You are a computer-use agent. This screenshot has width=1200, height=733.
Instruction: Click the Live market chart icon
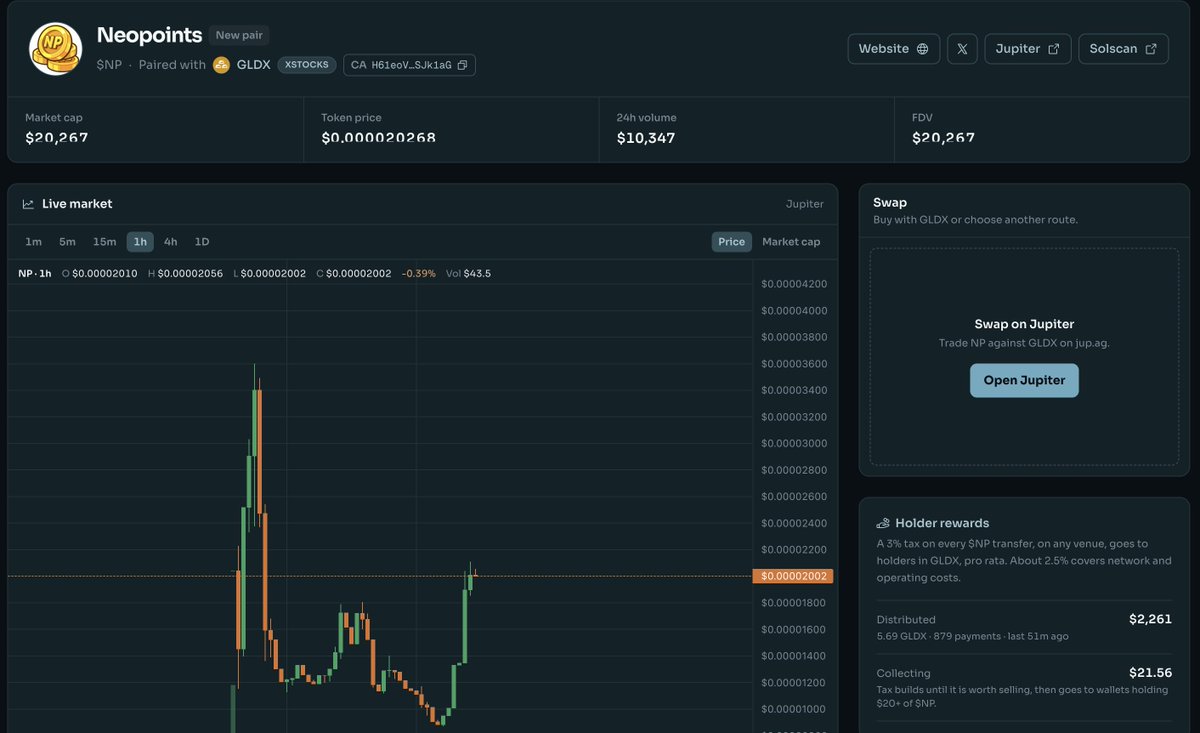[x=28, y=204]
